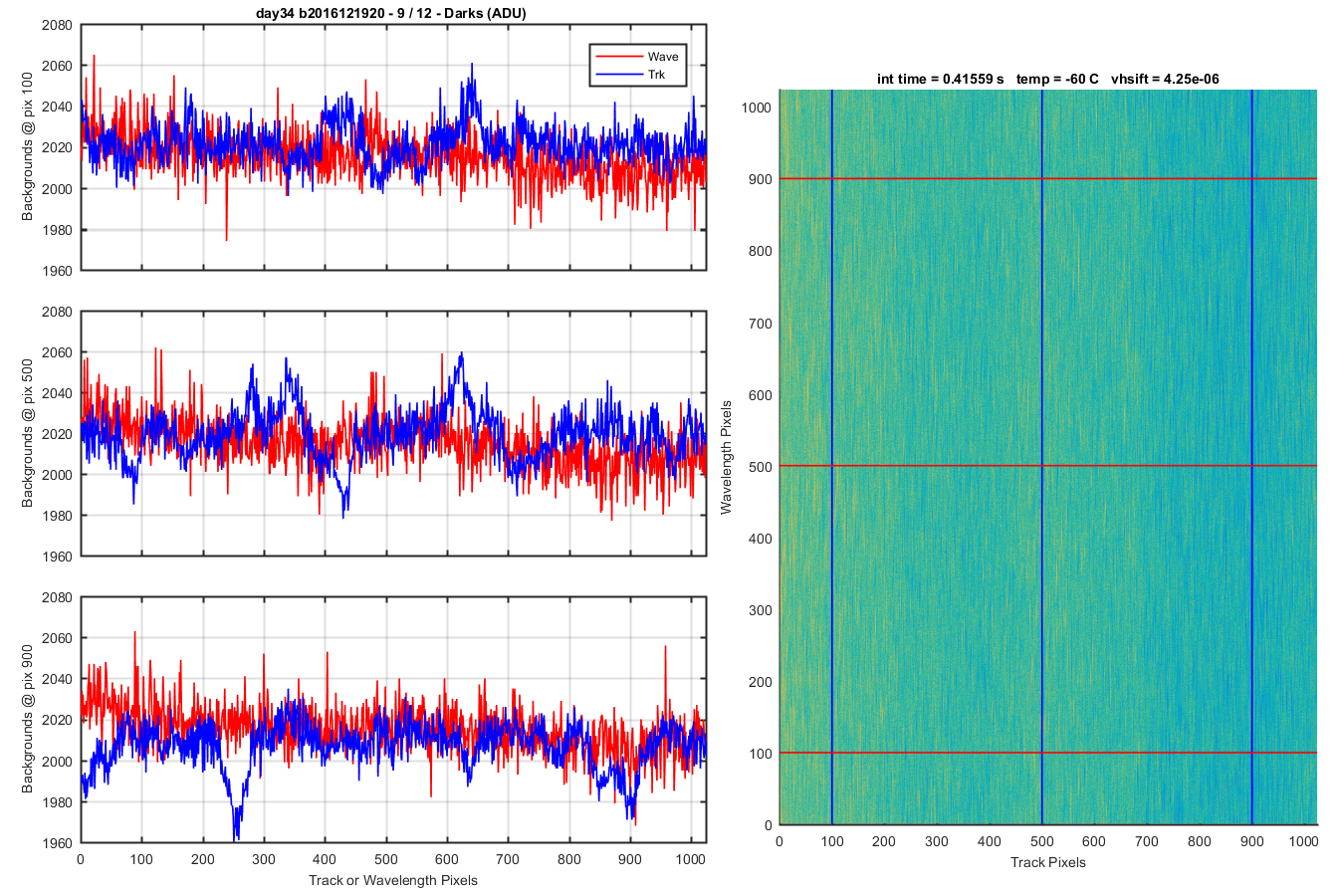Click the 'Backgrounds @ pix 900' axis label
1344x896 pixels.
click(27, 719)
